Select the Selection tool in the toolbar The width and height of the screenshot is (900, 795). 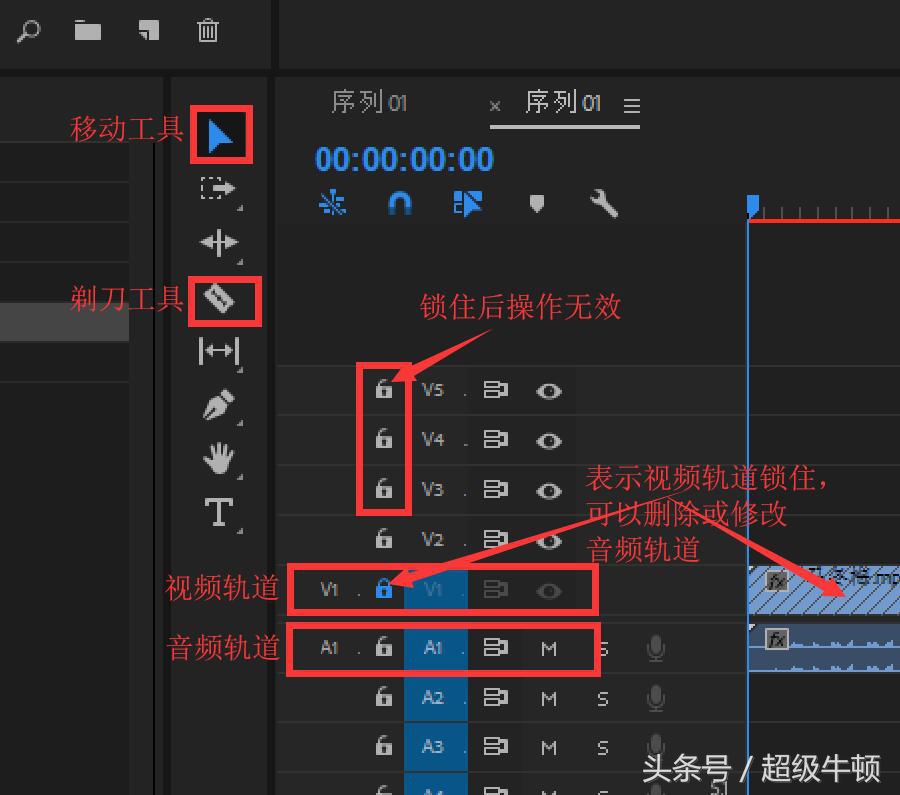(220, 135)
